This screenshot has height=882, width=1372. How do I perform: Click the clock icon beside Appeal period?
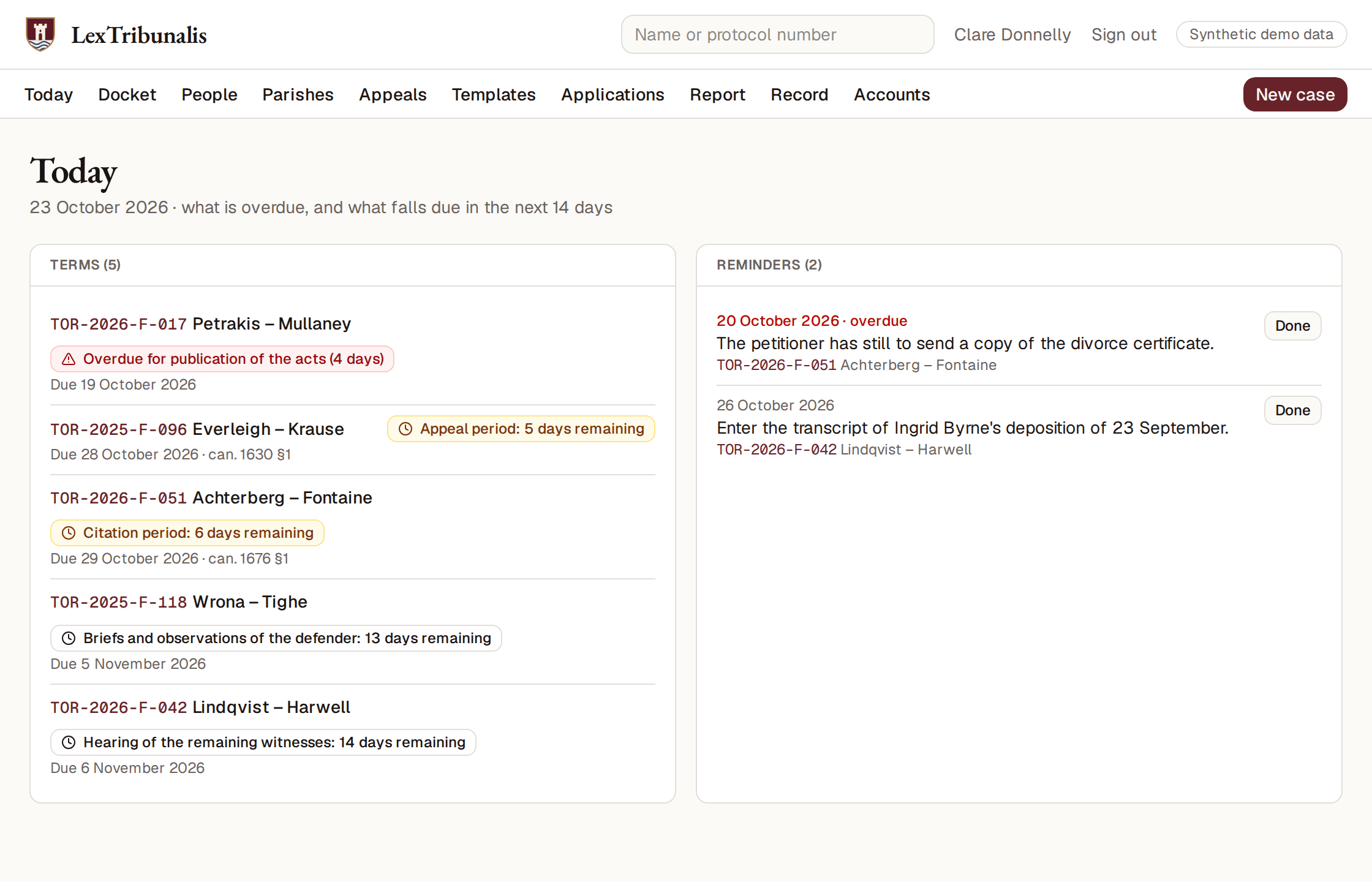405,429
